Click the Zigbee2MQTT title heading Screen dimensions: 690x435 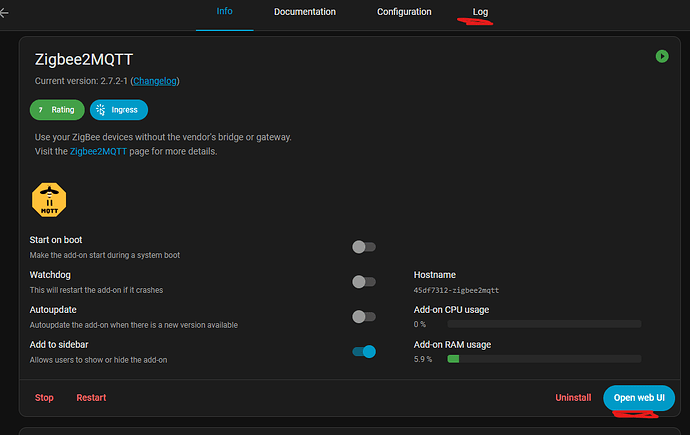coord(84,59)
